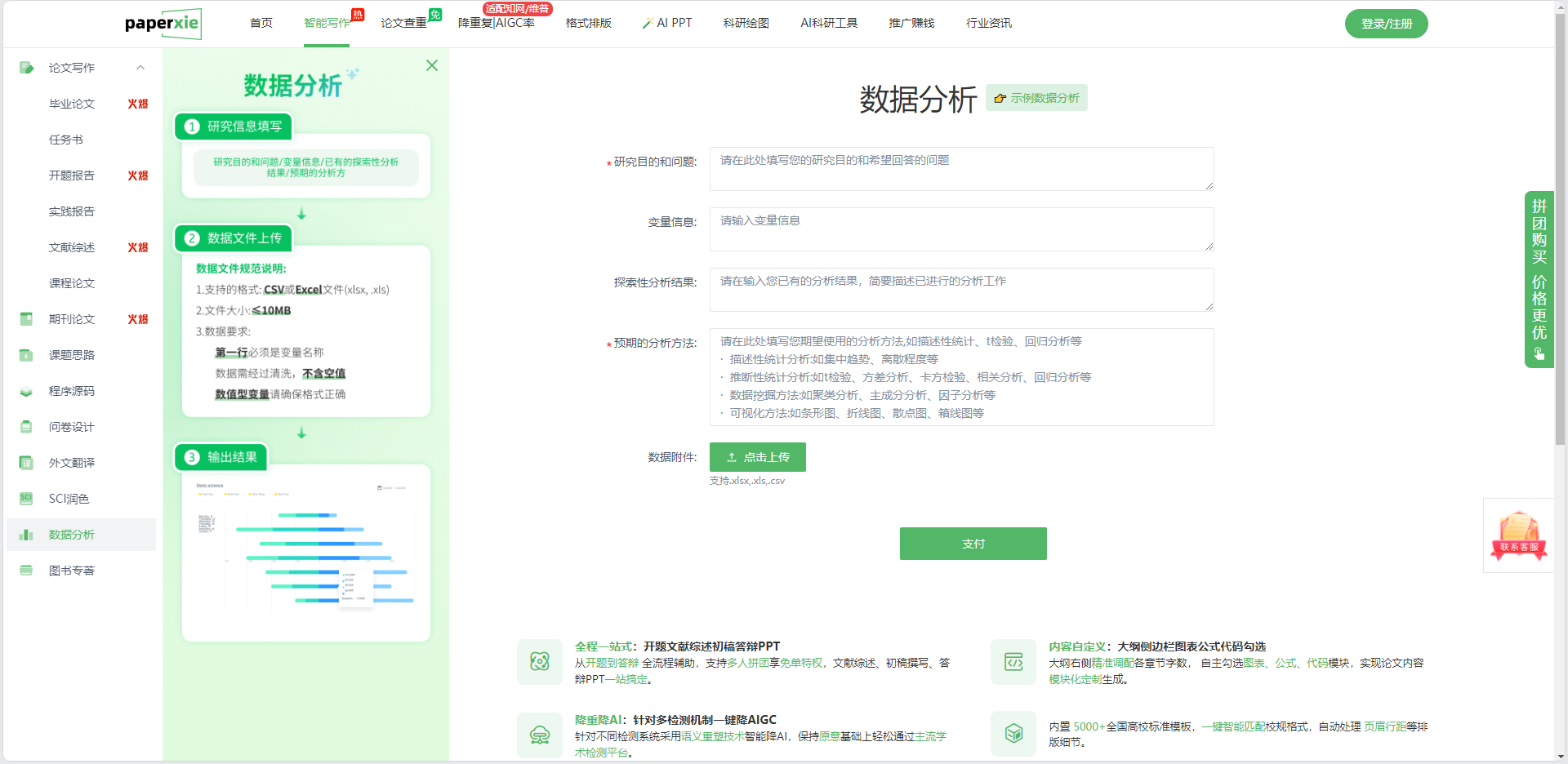The height and width of the screenshot is (764, 1568).
Task: Click the paperxie logo
Action: point(163,24)
